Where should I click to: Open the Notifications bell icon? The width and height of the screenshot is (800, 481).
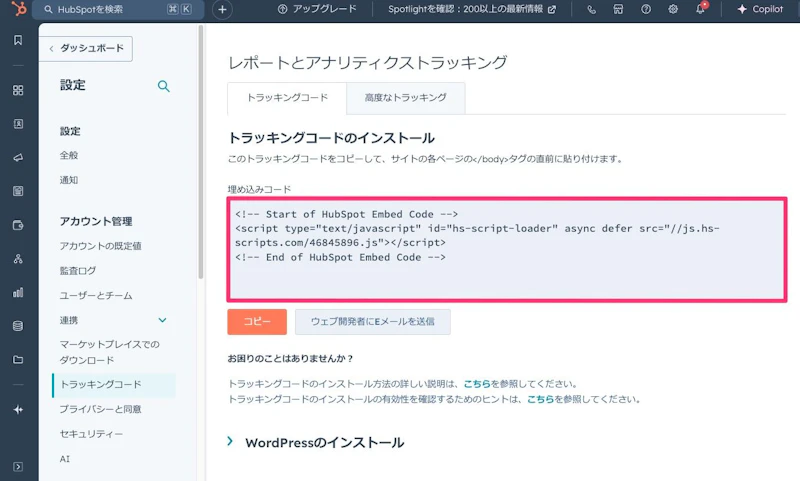point(701,9)
